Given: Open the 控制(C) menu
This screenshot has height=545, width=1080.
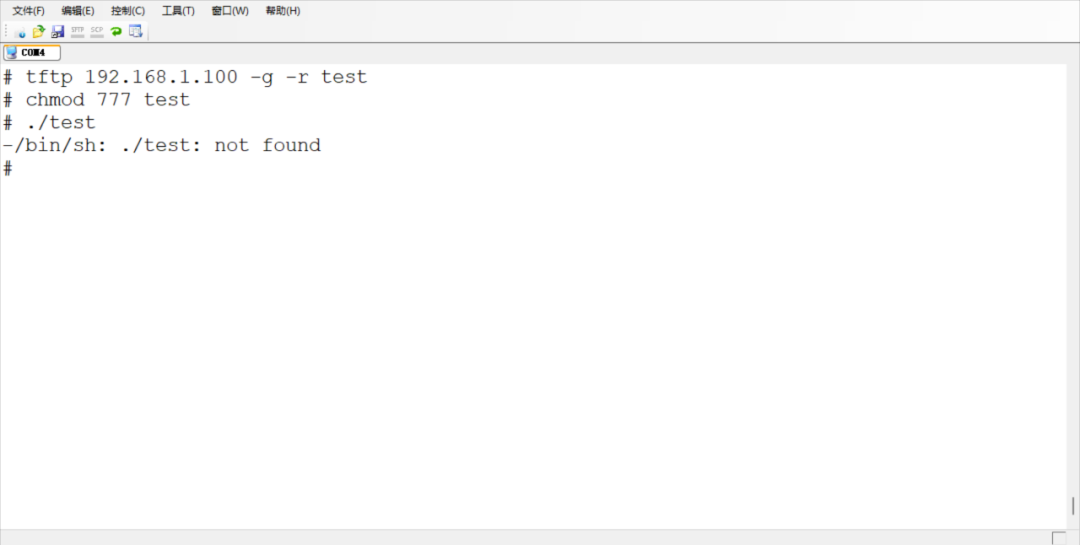Looking at the screenshot, I should click(x=128, y=10).
